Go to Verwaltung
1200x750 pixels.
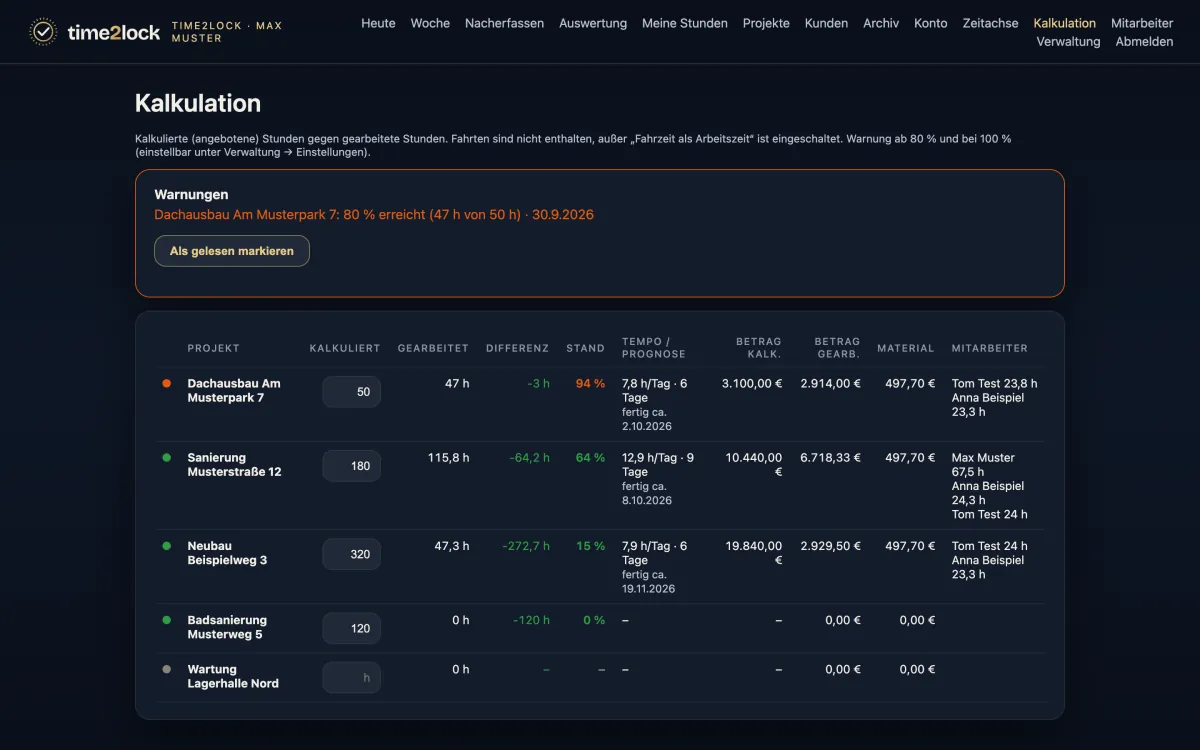[x=1068, y=42]
